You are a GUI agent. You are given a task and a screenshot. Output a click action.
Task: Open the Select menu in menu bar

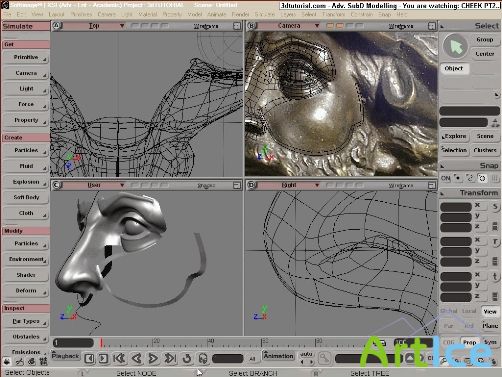click(x=308, y=14)
